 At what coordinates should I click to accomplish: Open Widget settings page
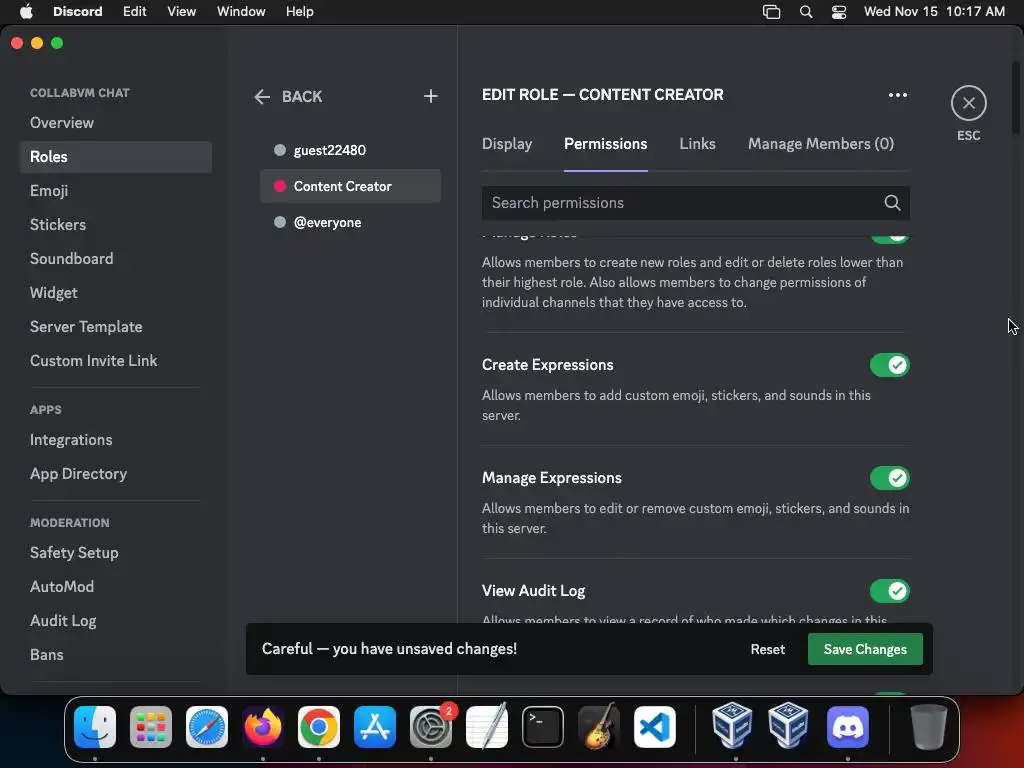click(x=116, y=293)
